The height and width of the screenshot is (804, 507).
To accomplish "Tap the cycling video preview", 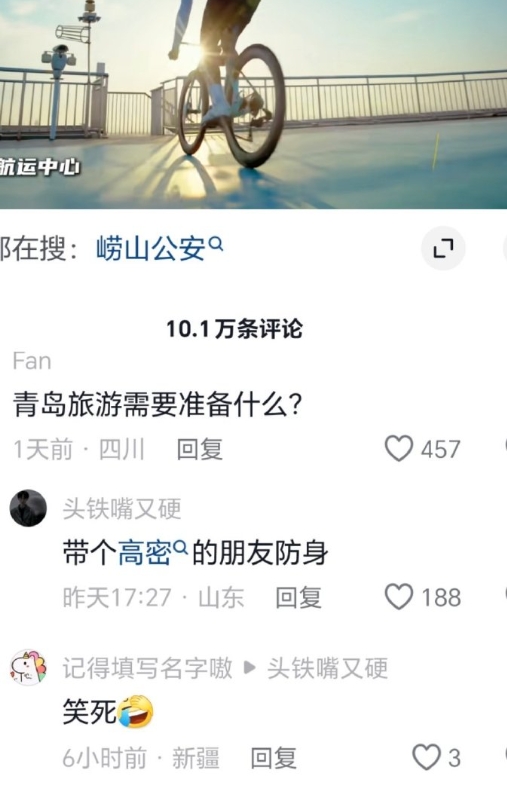I will point(253,104).
